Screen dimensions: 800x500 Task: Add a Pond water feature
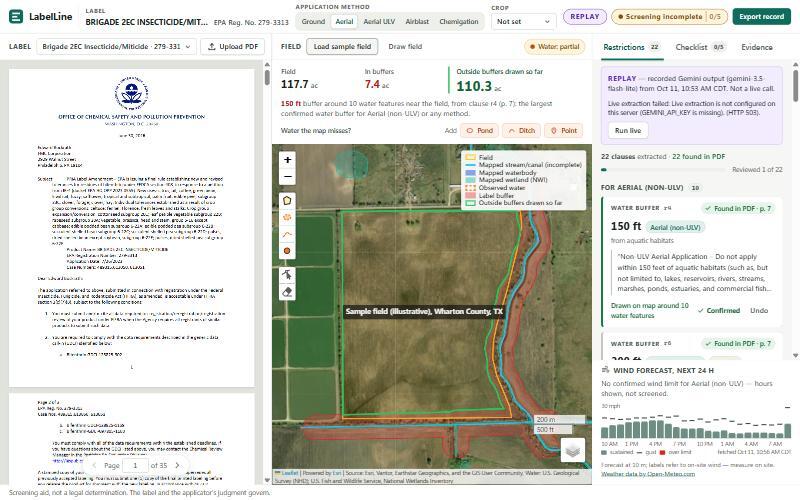pyautogui.click(x=480, y=131)
